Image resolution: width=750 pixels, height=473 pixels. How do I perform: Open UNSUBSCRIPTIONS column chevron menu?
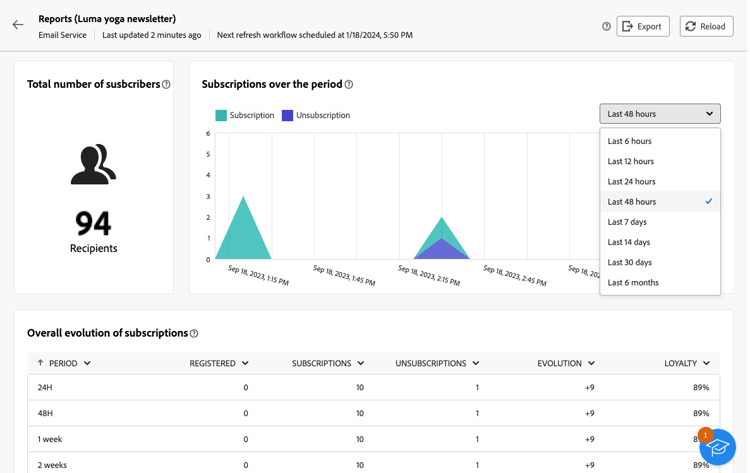click(475, 363)
